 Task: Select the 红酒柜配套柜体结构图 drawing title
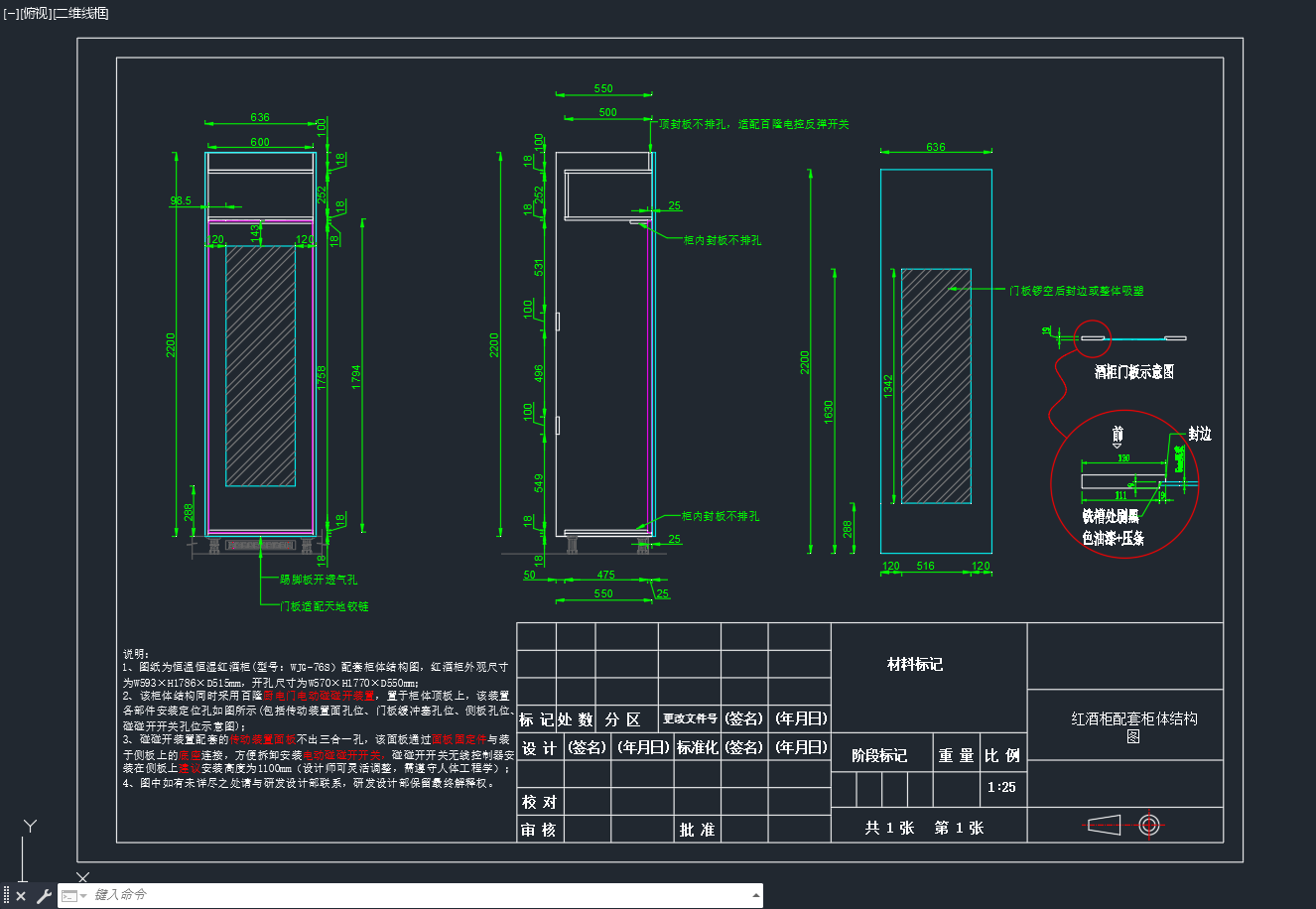[x=1133, y=727]
